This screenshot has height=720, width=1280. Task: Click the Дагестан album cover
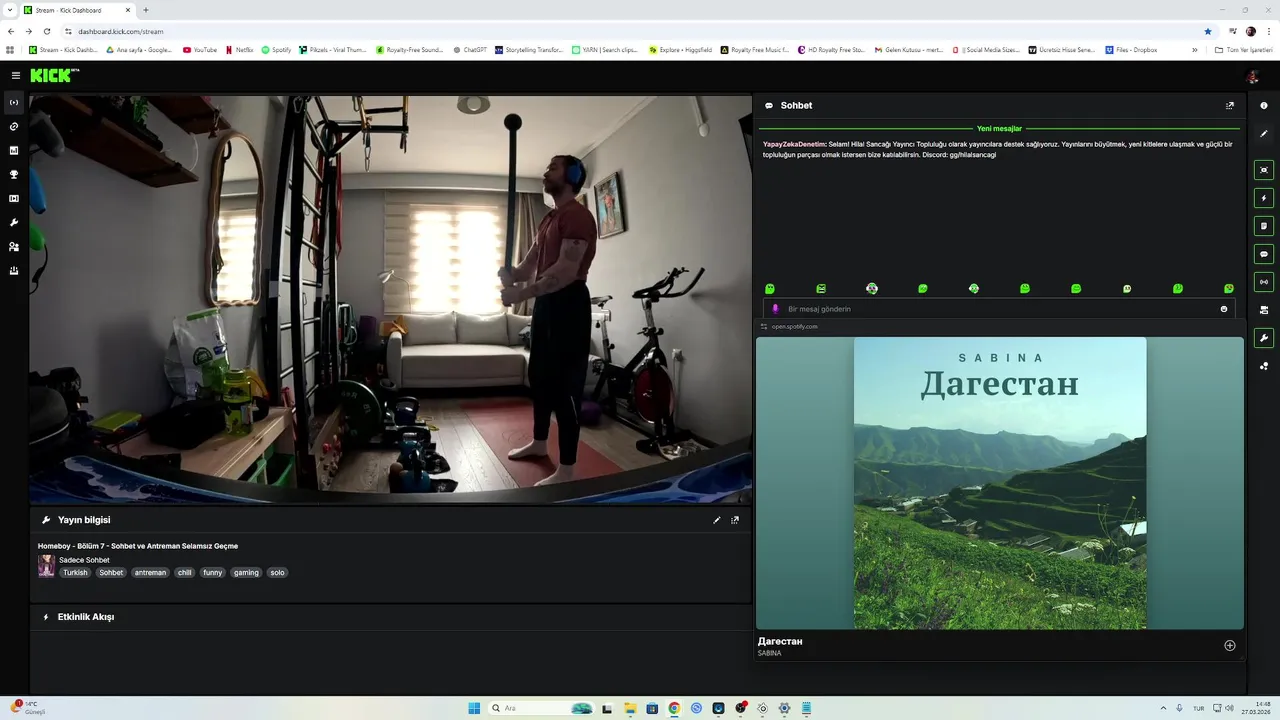click(x=1000, y=483)
